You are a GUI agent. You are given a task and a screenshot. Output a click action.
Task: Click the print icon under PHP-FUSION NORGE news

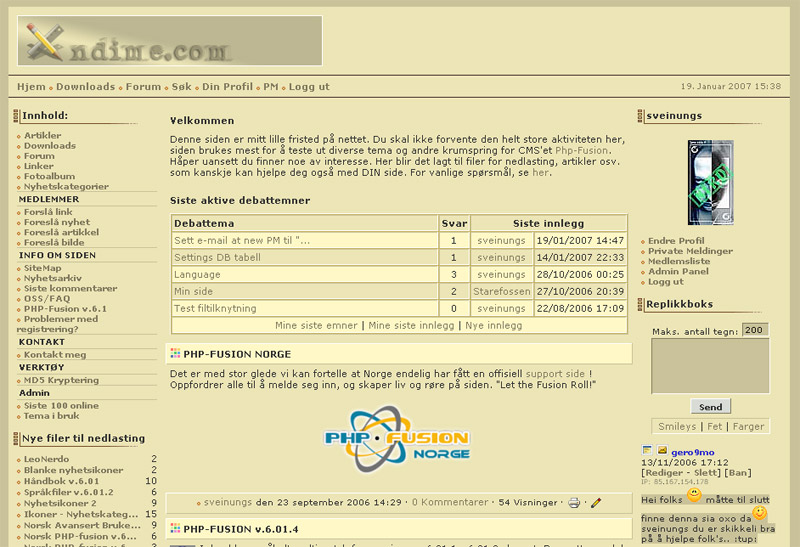574,503
